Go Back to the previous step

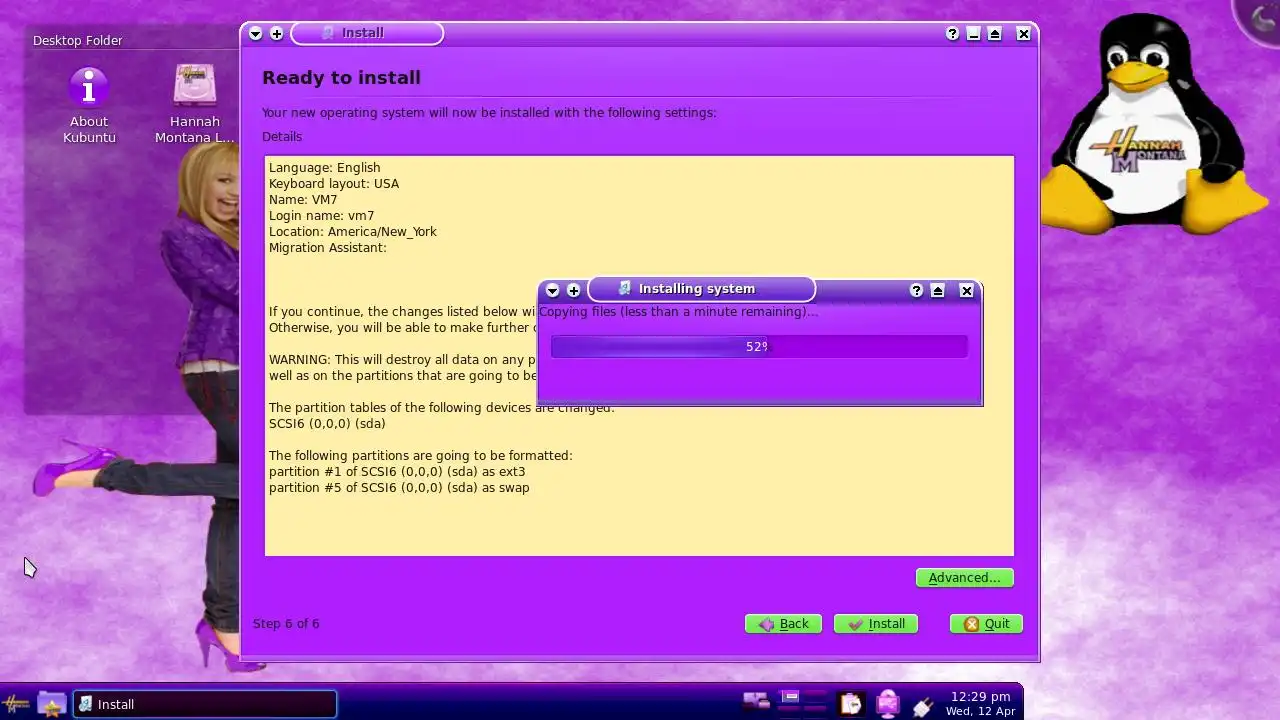(x=783, y=623)
